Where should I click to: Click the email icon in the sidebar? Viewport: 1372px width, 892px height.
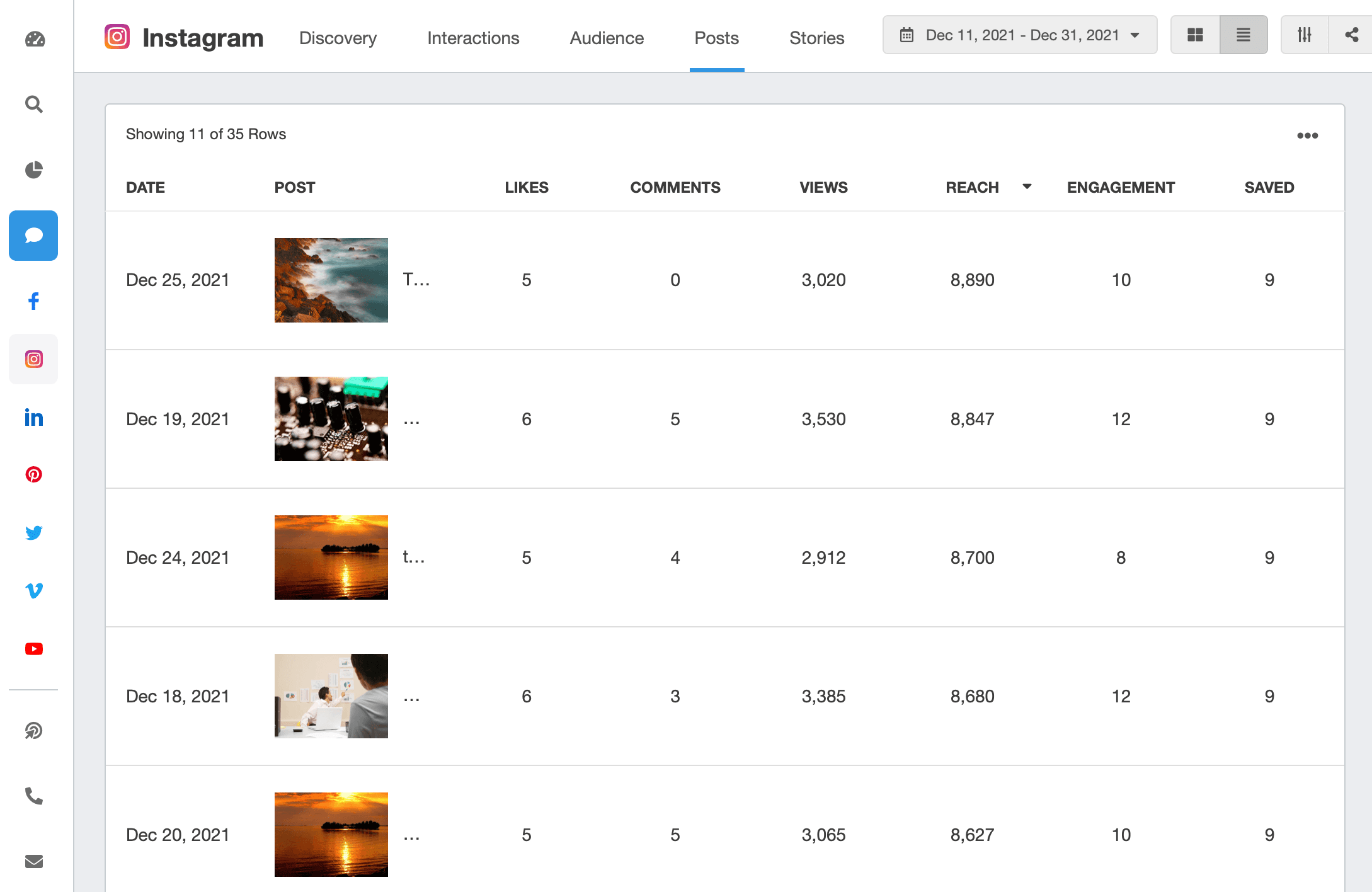click(33, 862)
